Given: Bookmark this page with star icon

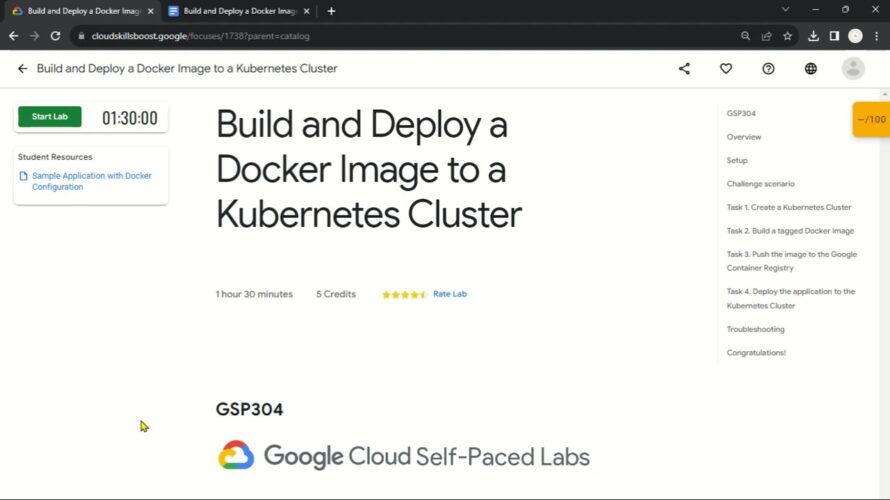Looking at the screenshot, I should (787, 36).
